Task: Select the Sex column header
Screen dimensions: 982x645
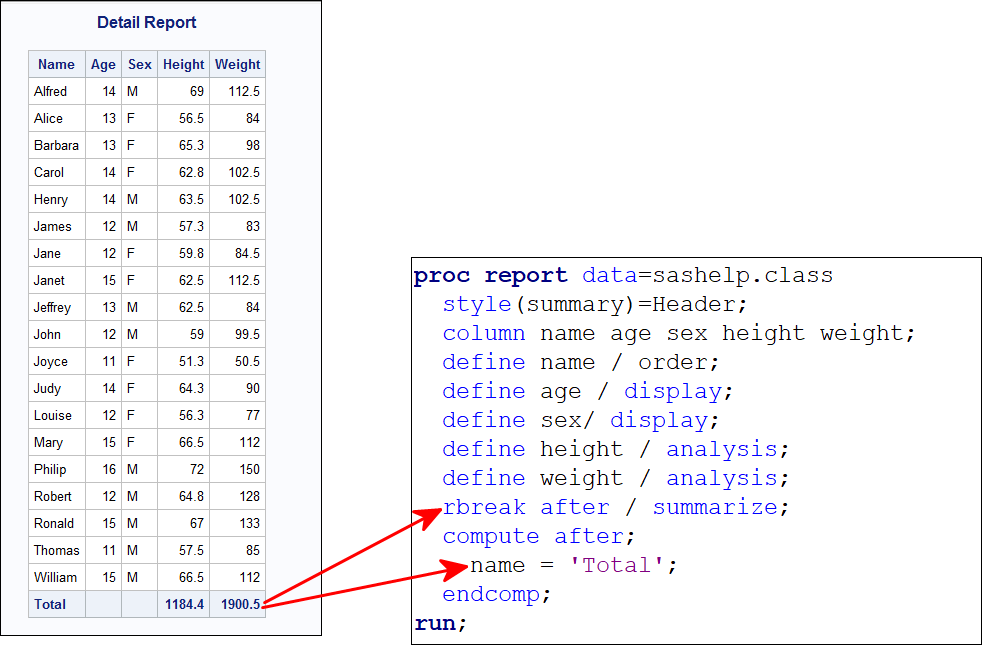Action: (x=140, y=64)
